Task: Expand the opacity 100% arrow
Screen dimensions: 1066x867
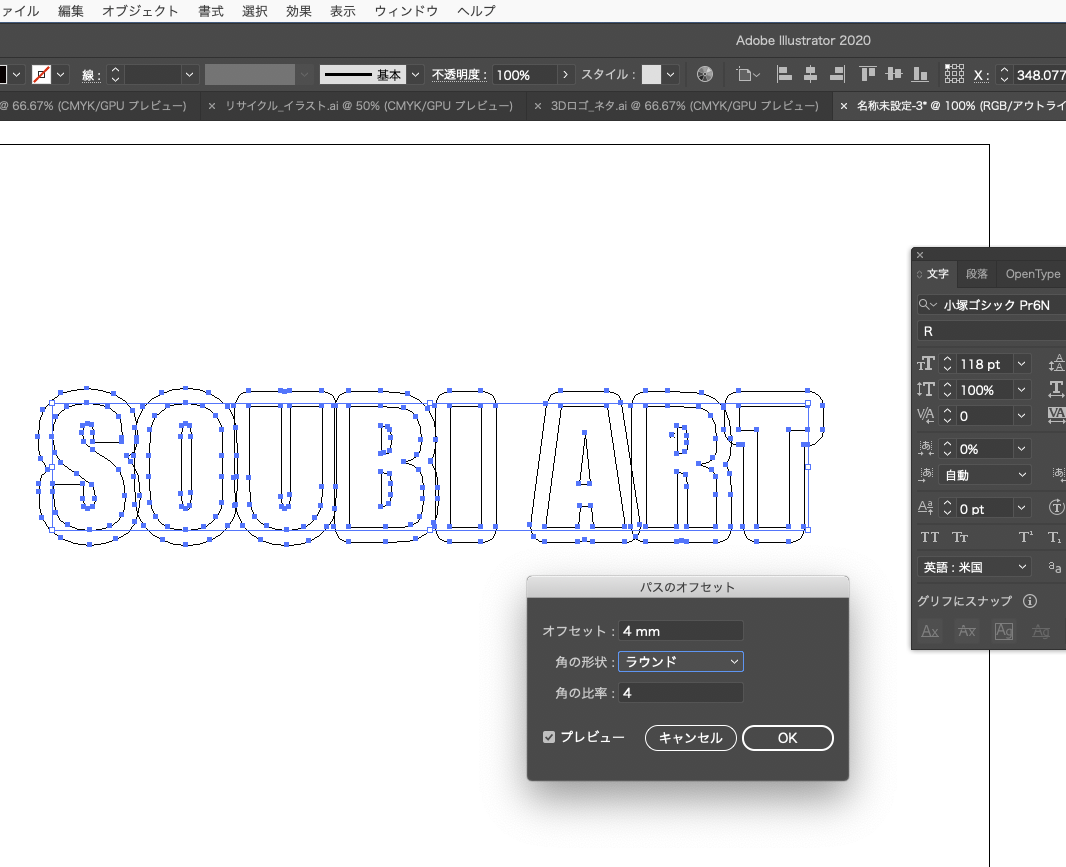Action: [x=565, y=75]
